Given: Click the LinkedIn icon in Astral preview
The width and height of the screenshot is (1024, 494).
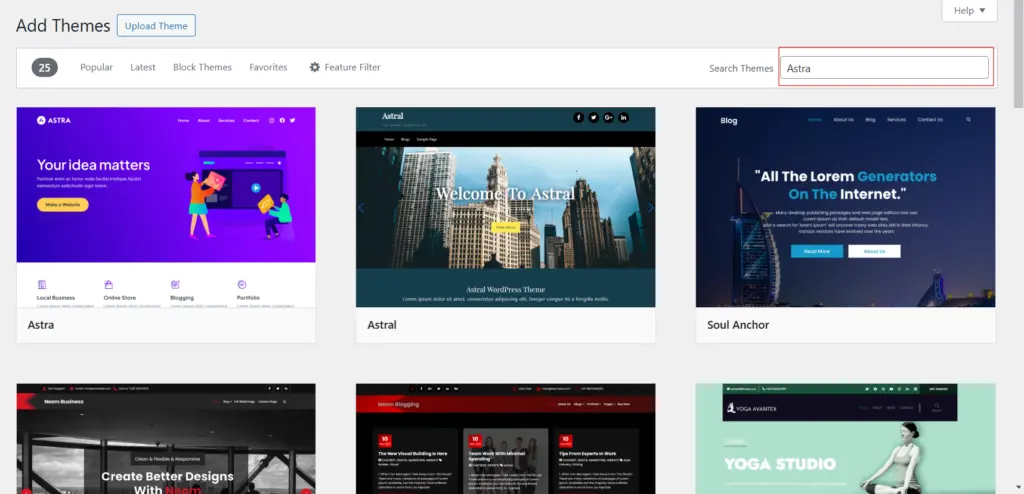Looking at the screenshot, I should pos(623,118).
